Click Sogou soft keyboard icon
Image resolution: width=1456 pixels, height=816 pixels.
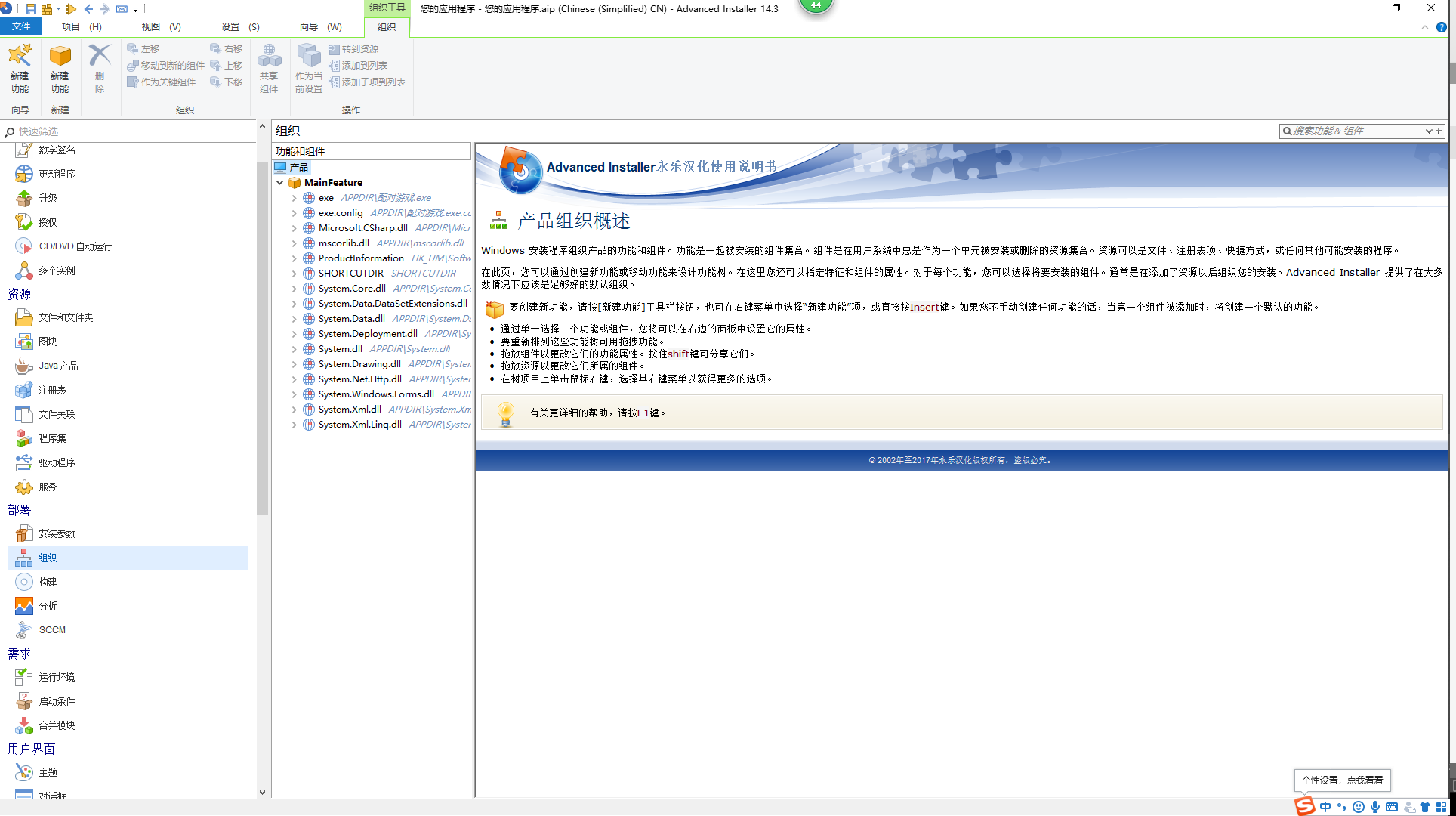coord(1392,807)
